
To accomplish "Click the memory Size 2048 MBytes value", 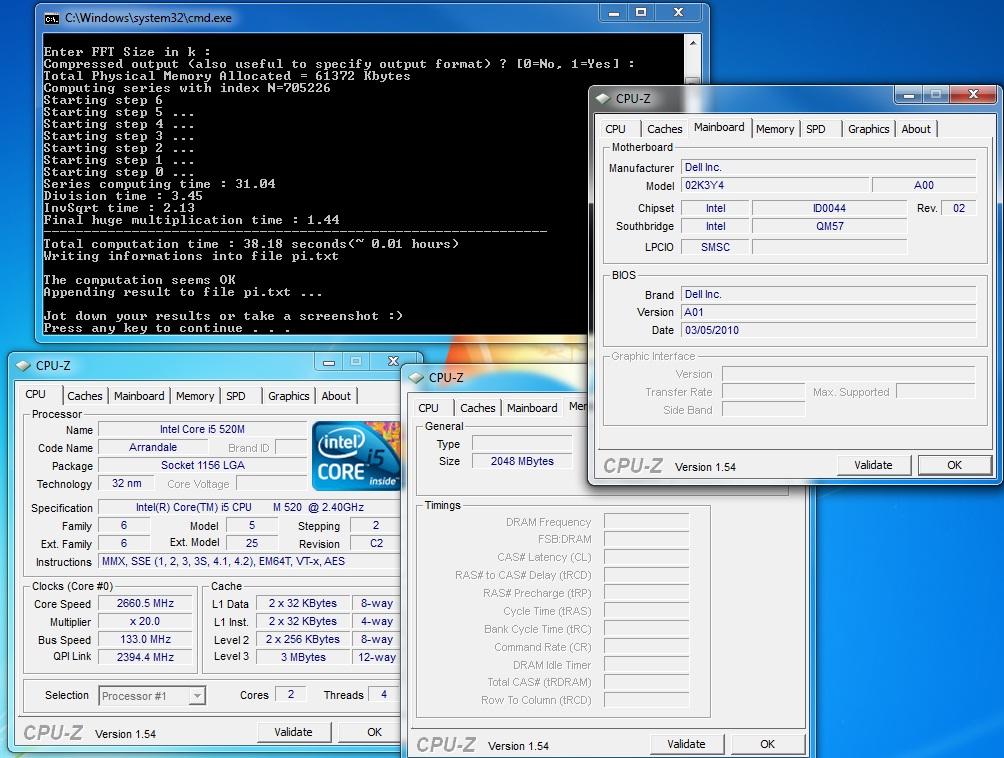I will pos(522,462).
